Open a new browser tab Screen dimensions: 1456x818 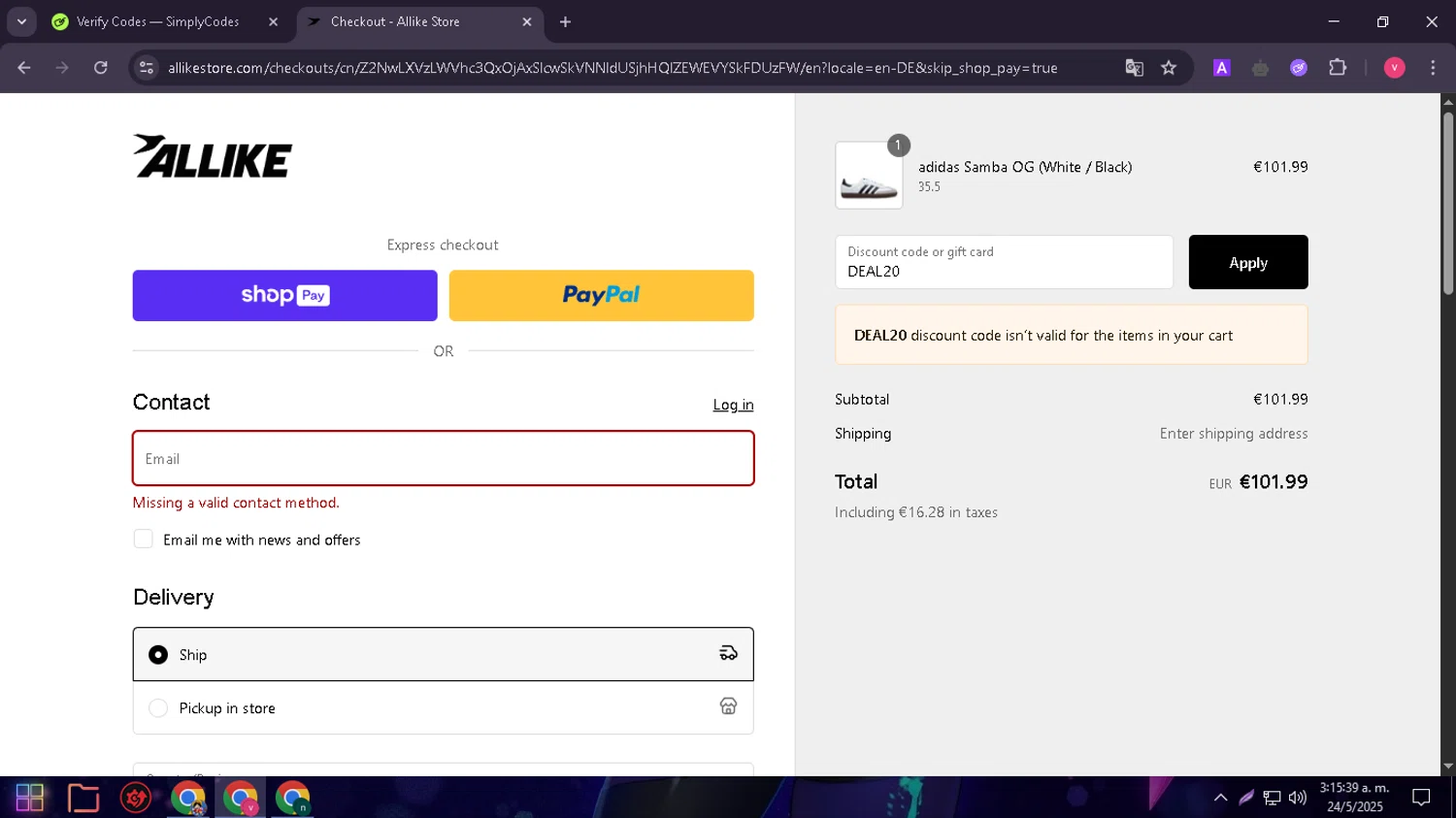coord(566,21)
